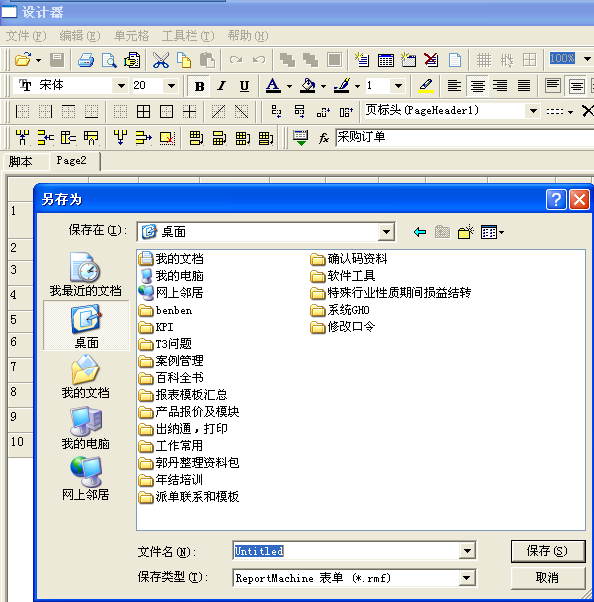Image resolution: width=594 pixels, height=602 pixels.
Task: Expand the 文件名 dropdown arrow
Action: coord(467,551)
